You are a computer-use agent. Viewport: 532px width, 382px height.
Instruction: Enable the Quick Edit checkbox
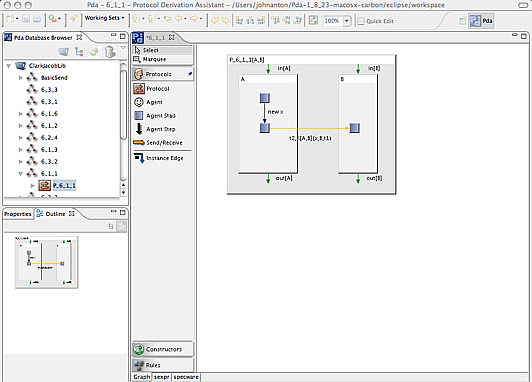(361, 21)
